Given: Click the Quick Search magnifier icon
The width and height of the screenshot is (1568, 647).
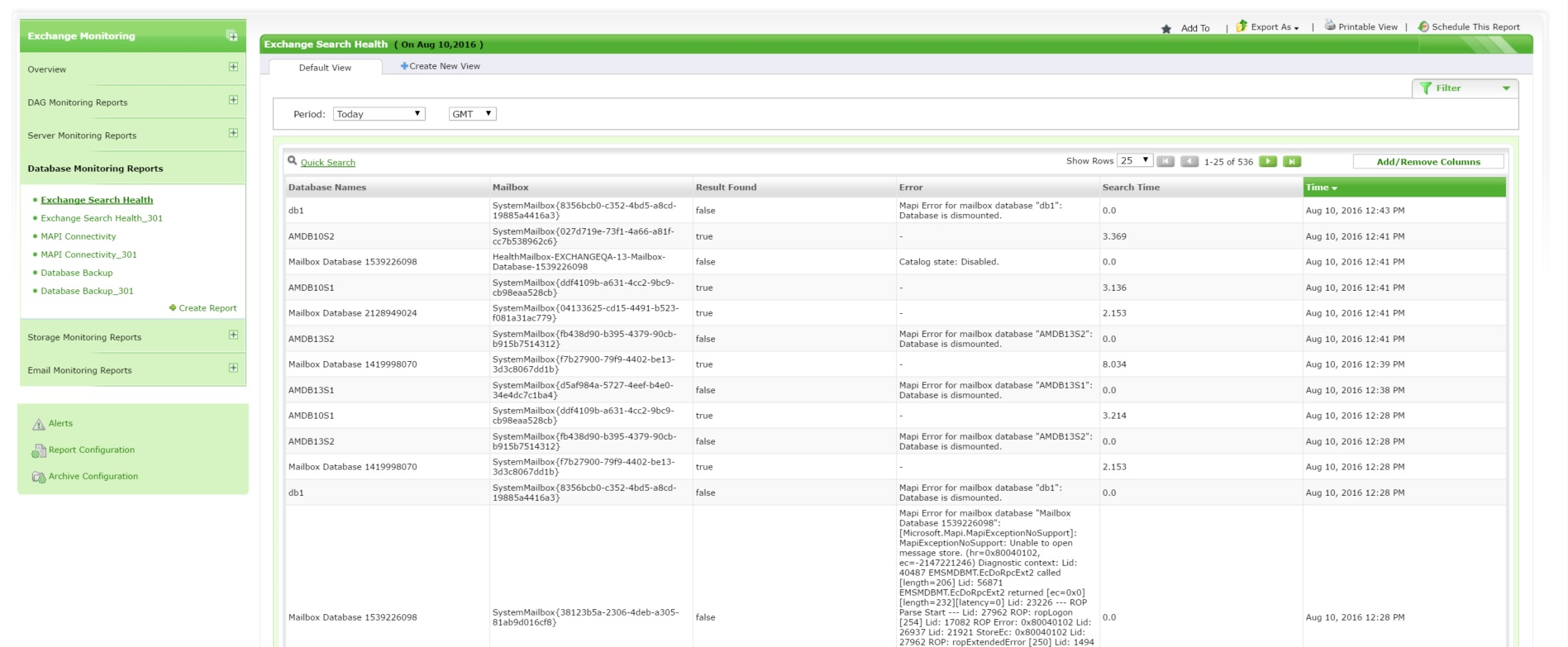Looking at the screenshot, I should tap(292, 161).
